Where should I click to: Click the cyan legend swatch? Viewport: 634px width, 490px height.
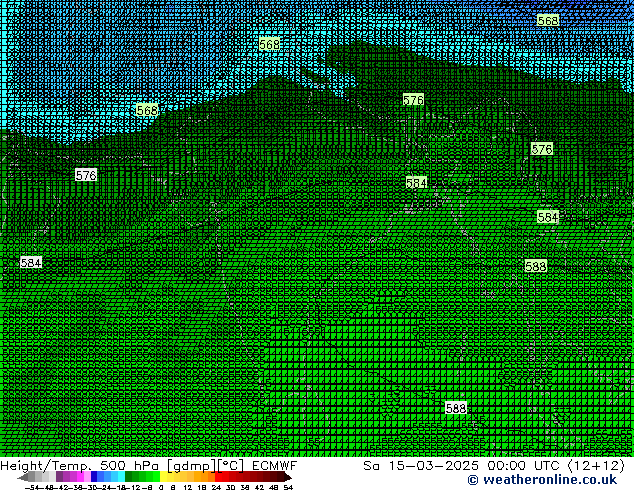[x=121, y=476]
